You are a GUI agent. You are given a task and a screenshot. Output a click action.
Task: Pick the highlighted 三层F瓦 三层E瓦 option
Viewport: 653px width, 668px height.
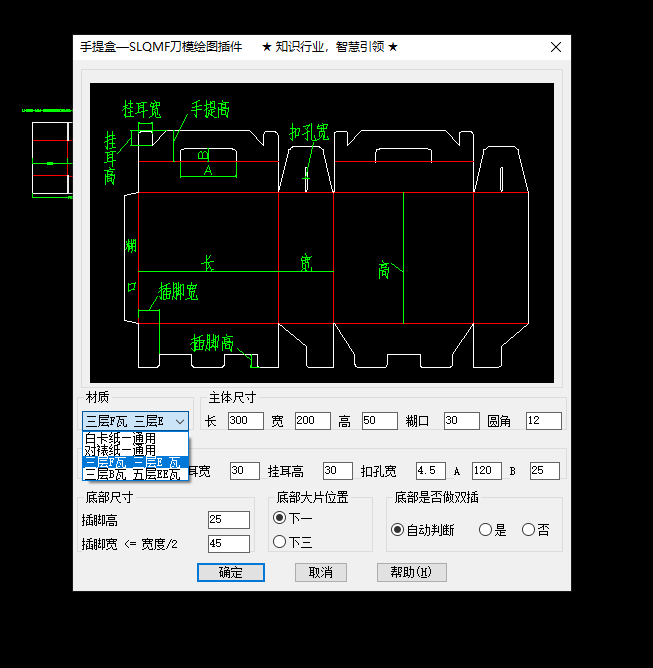pyautogui.click(x=134, y=463)
